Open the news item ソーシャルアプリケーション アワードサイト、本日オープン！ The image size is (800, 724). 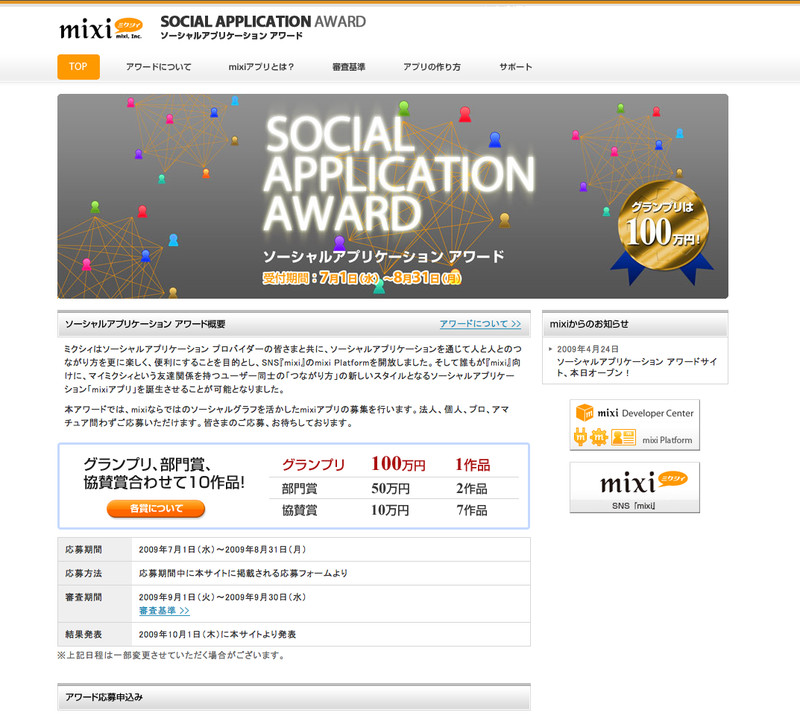(x=637, y=367)
